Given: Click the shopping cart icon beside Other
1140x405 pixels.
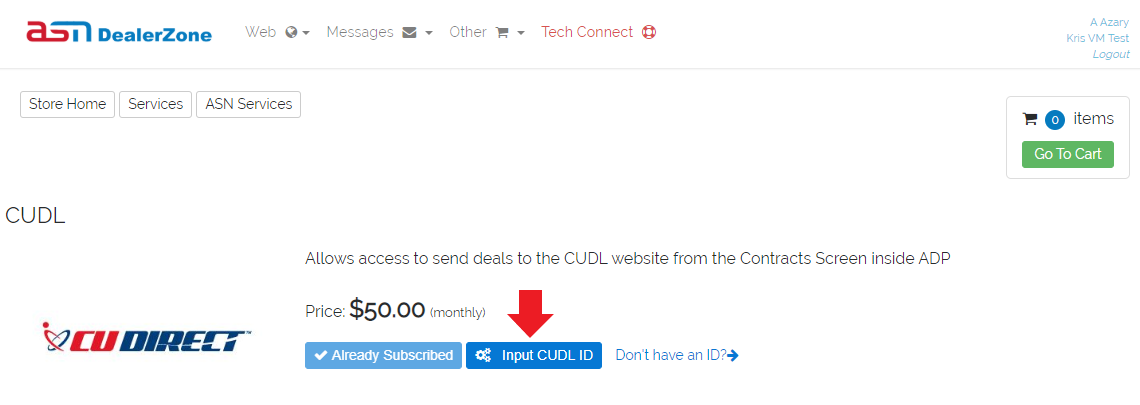Looking at the screenshot, I should pos(502,33).
